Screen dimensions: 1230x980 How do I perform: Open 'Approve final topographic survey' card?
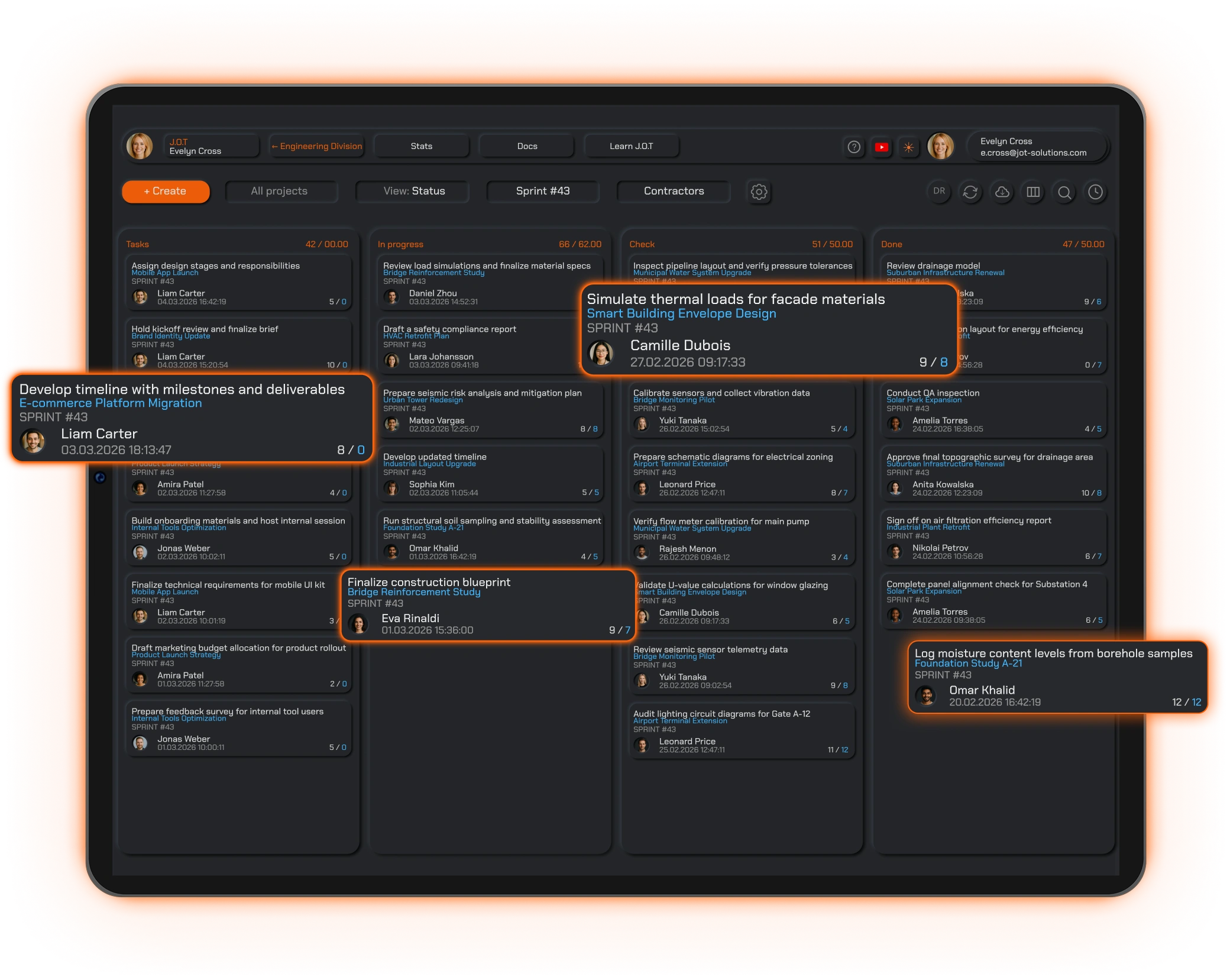[993, 474]
